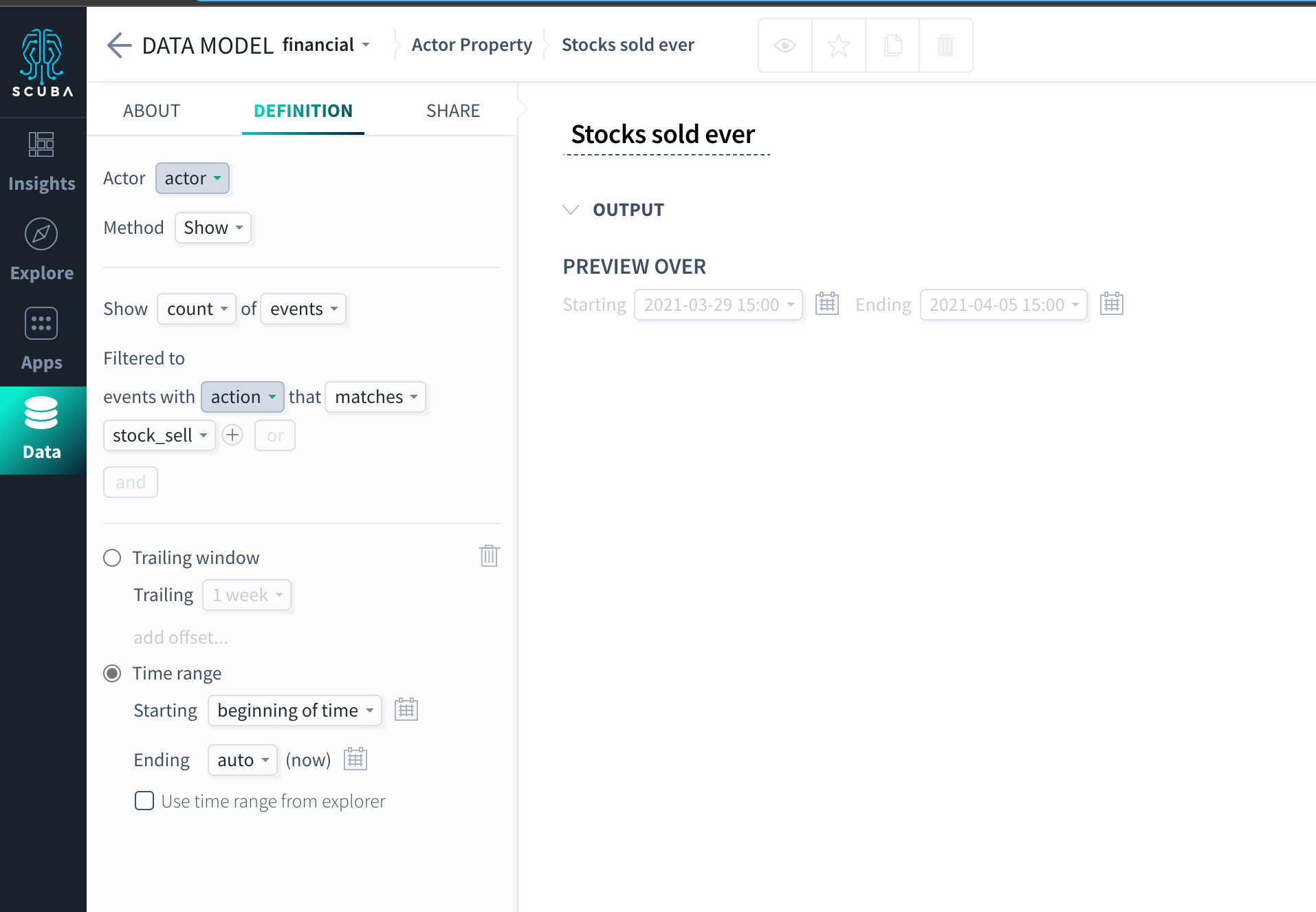This screenshot has height=912, width=1316.
Task: Click the 'Filtered to' label
Action: pyautogui.click(x=144, y=358)
